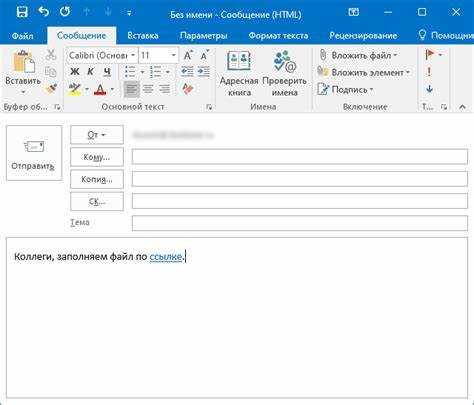Open the follow-up flag dropdown arrow
This screenshot has height=405, width=474.
[x=440, y=54]
